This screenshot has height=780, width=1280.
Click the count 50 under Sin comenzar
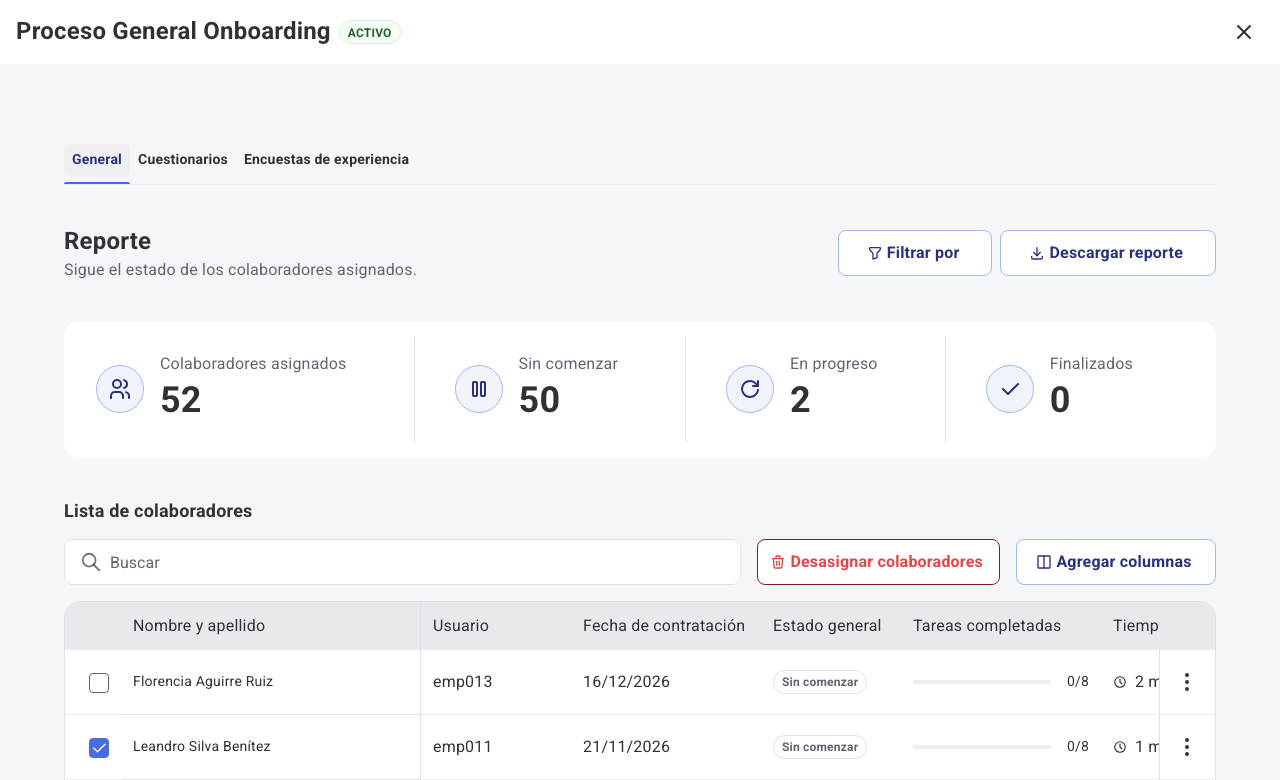pyautogui.click(x=539, y=400)
